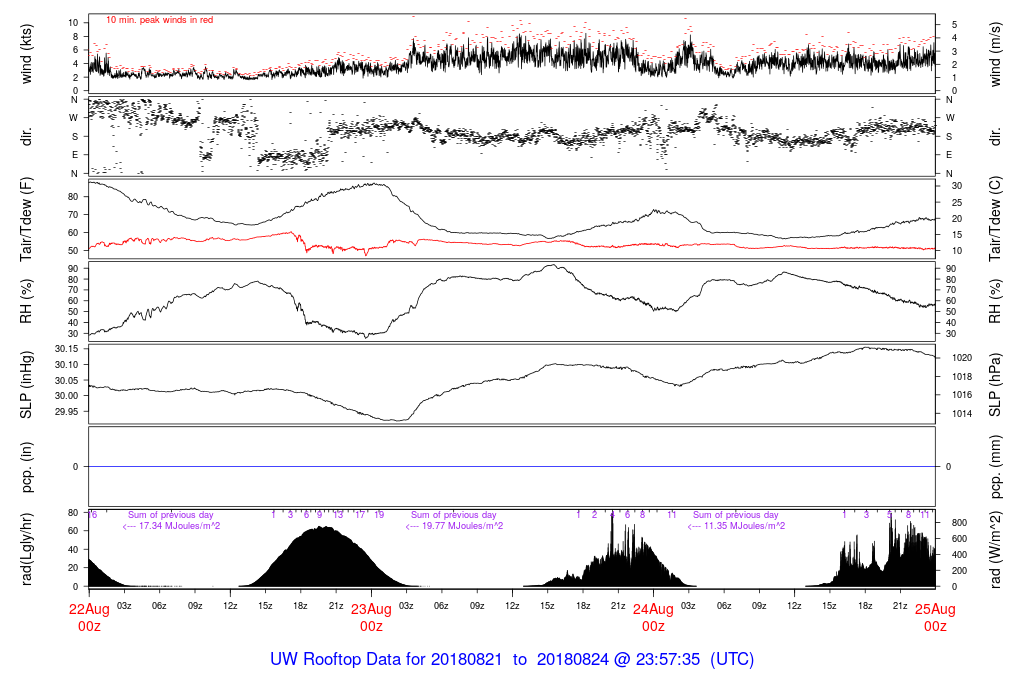Click the '800' W/m^2 tick value
This screenshot has height=700, width=1024.
click(959, 523)
